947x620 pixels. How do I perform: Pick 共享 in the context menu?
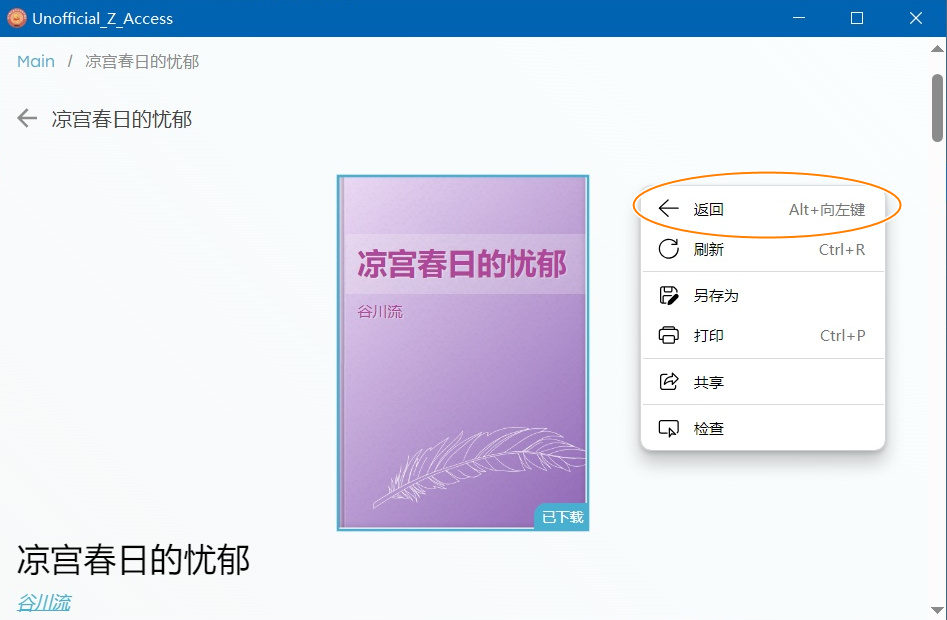(x=763, y=382)
